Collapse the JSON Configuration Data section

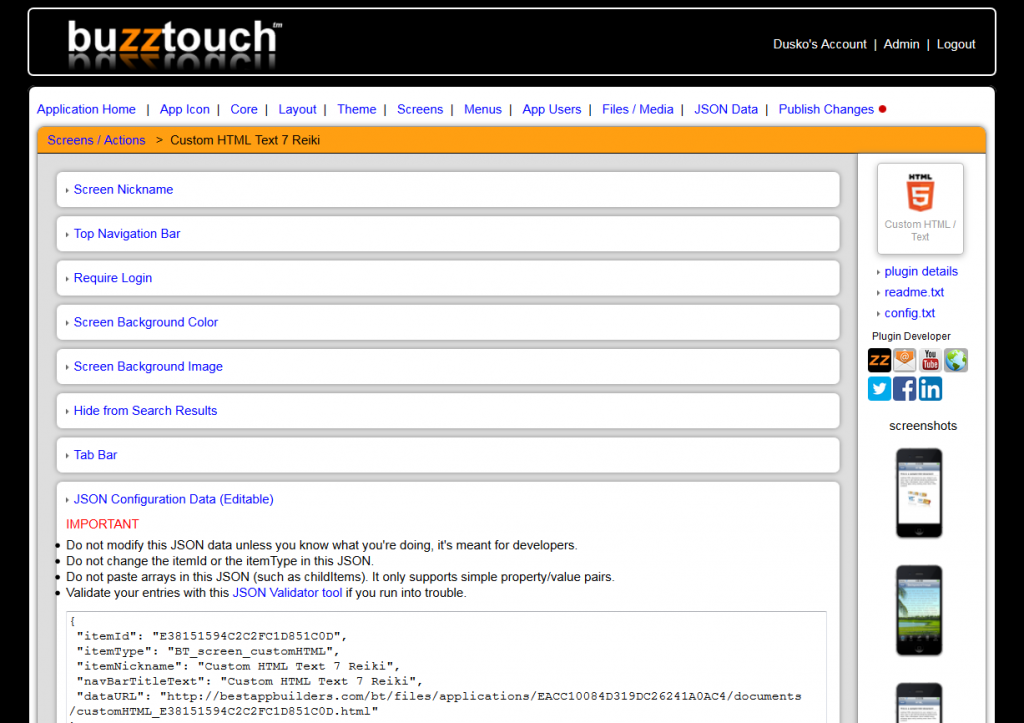[173, 499]
